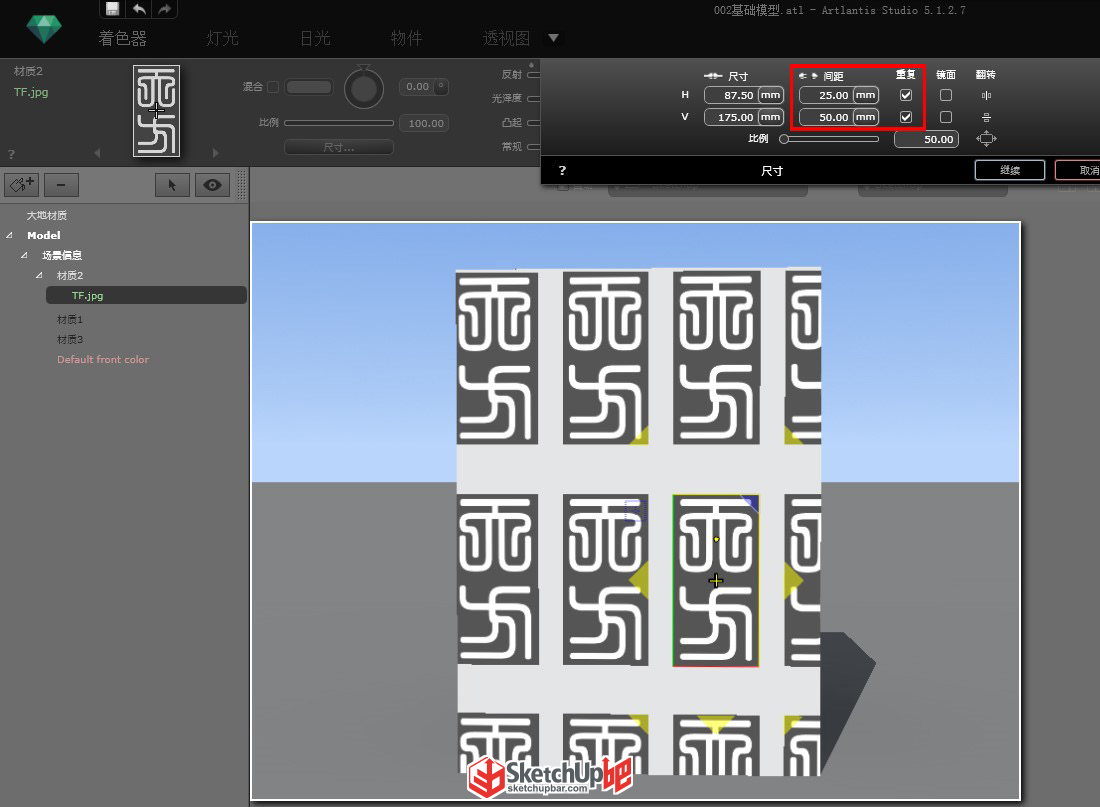Image resolution: width=1100 pixels, height=807 pixels.
Task: Switch to 灯光 lights tab
Action: point(222,39)
